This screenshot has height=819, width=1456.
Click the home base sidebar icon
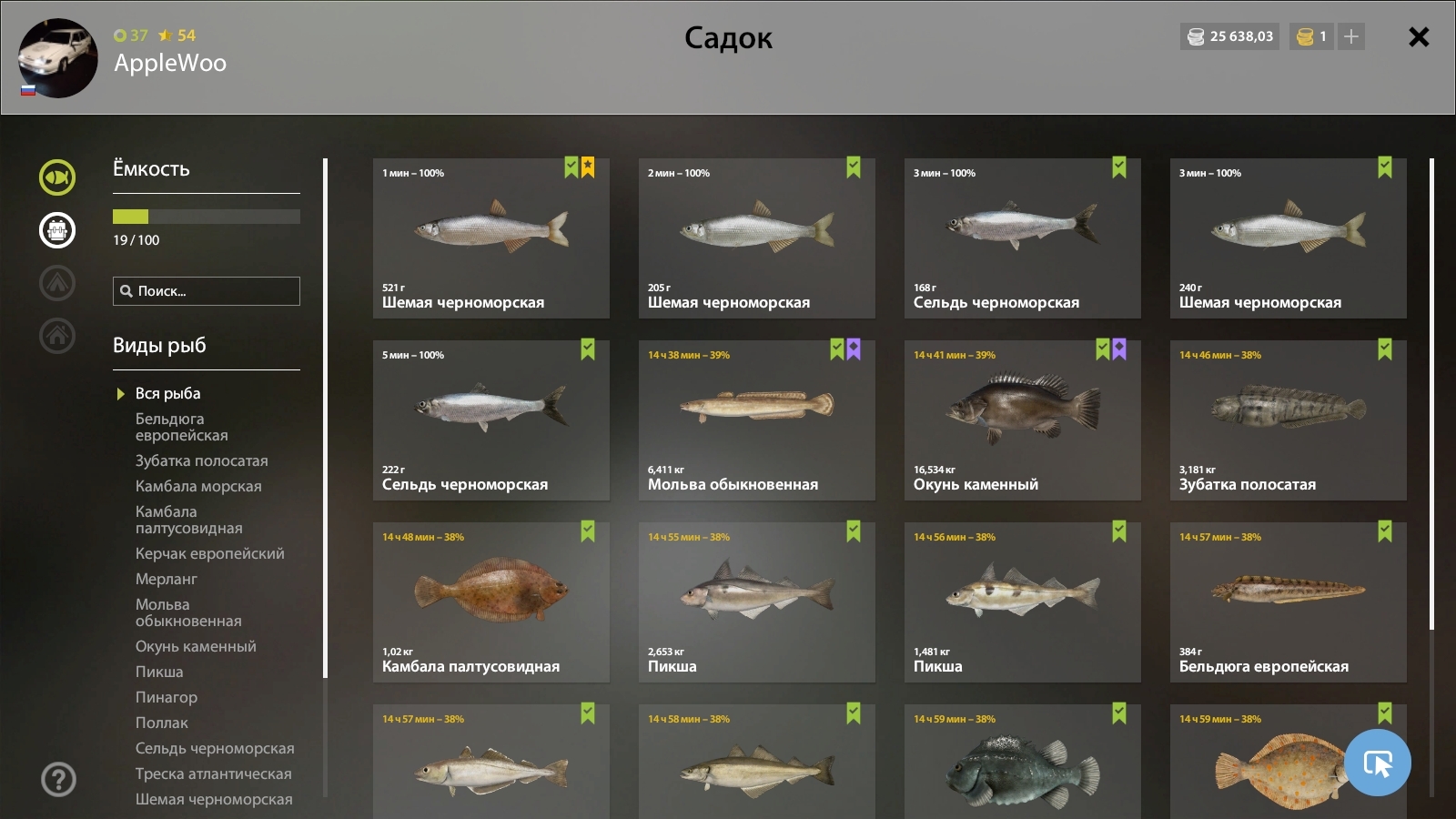click(57, 336)
